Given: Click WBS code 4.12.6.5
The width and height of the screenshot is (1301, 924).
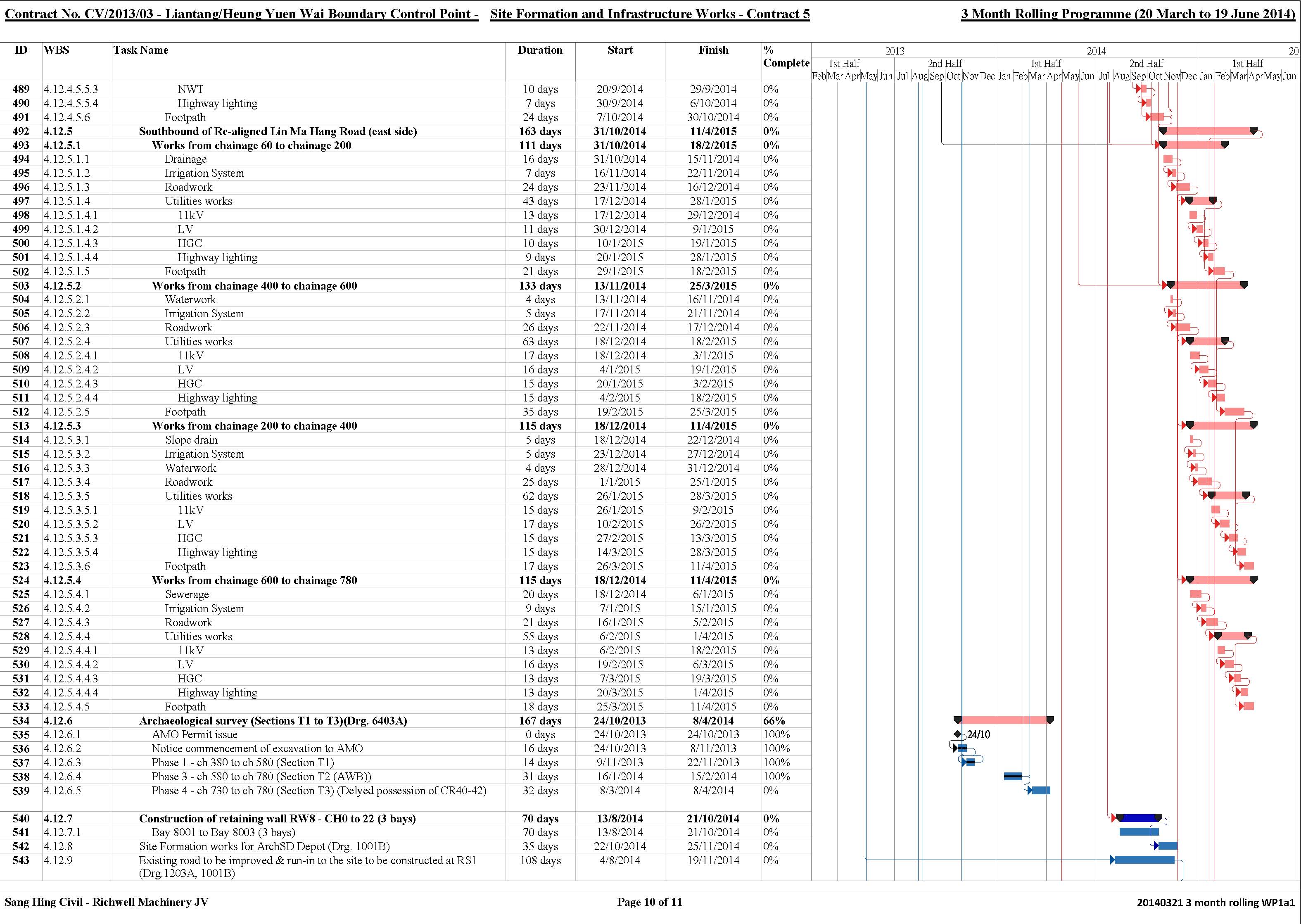Looking at the screenshot, I should [x=63, y=790].
